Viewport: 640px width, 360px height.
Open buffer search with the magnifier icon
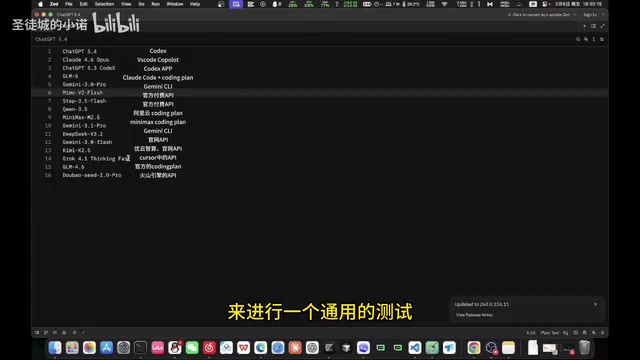coord(578,39)
